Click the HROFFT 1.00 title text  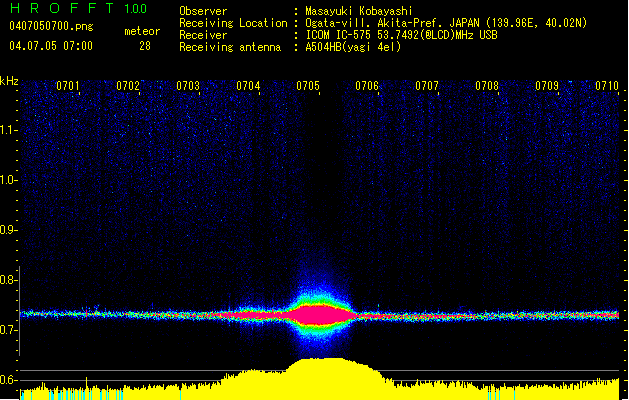coord(76,9)
